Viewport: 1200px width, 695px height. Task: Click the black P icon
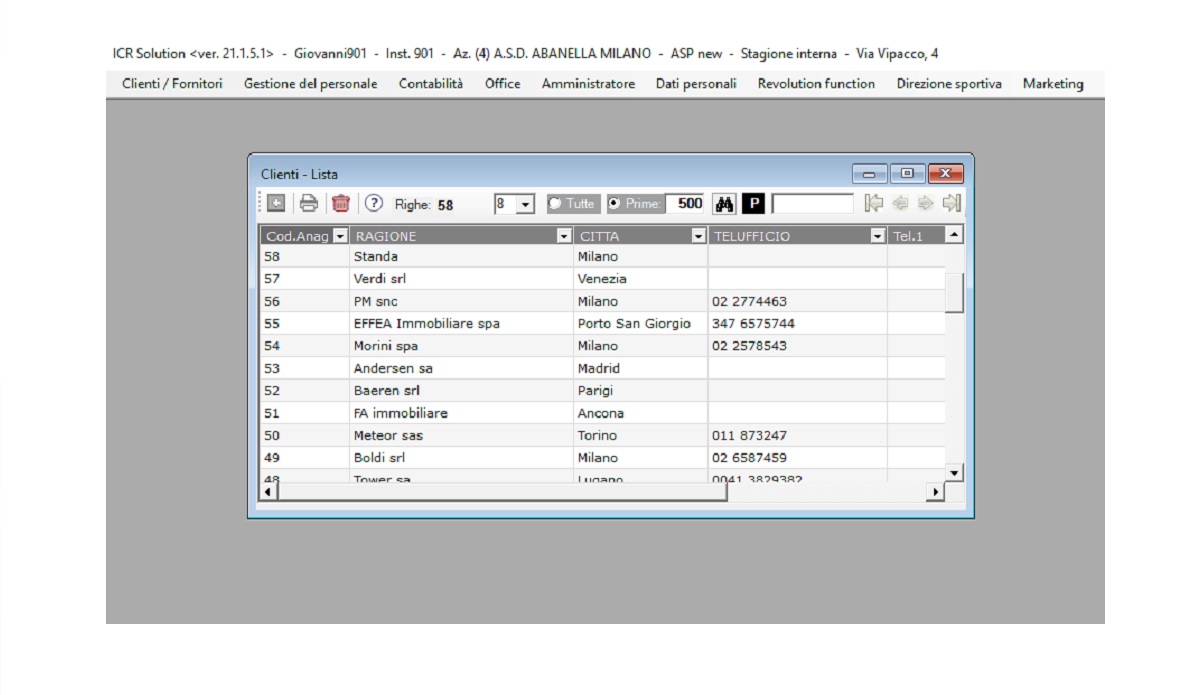754,204
